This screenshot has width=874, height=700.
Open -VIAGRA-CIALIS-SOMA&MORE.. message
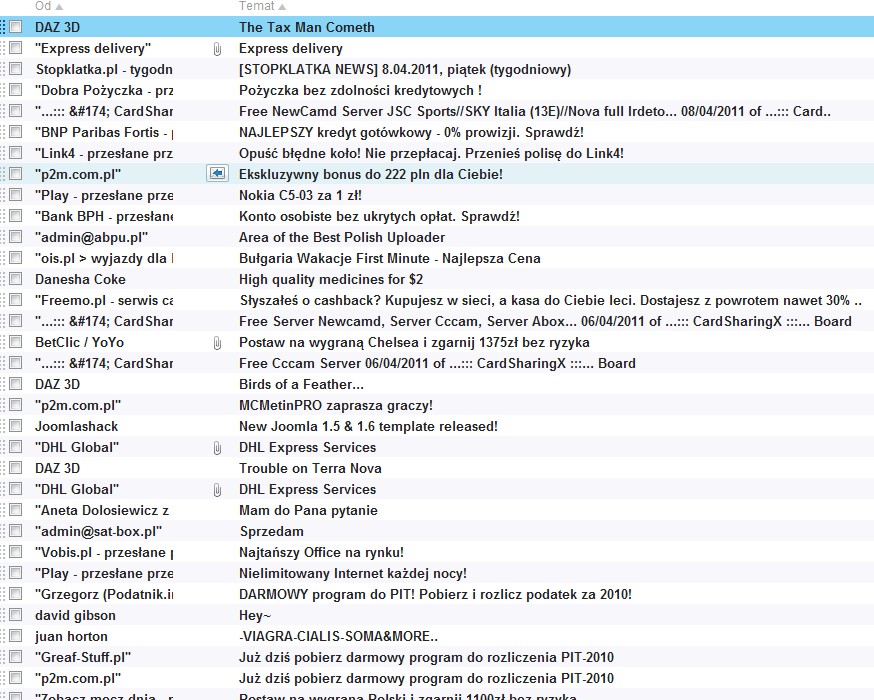[x=338, y=636]
